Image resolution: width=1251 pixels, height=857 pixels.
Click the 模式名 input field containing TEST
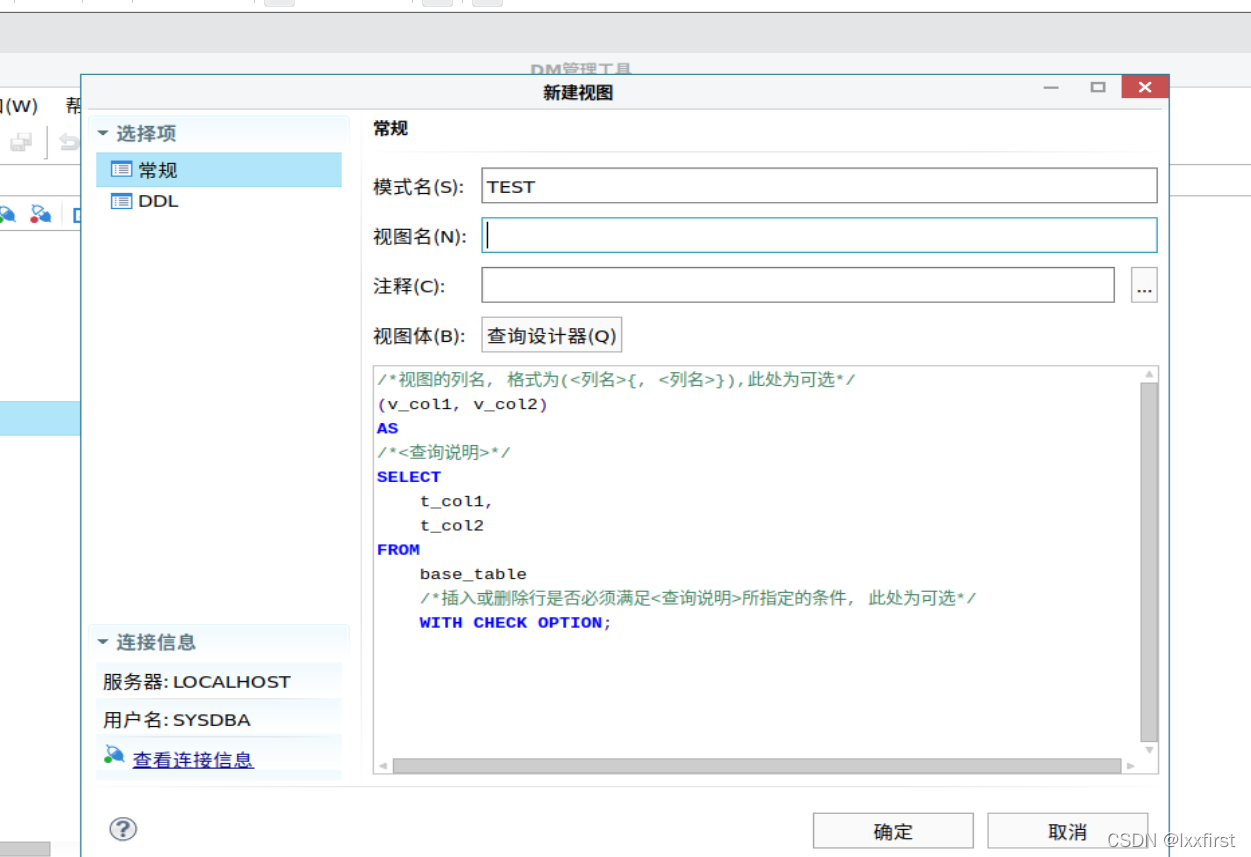(819, 186)
